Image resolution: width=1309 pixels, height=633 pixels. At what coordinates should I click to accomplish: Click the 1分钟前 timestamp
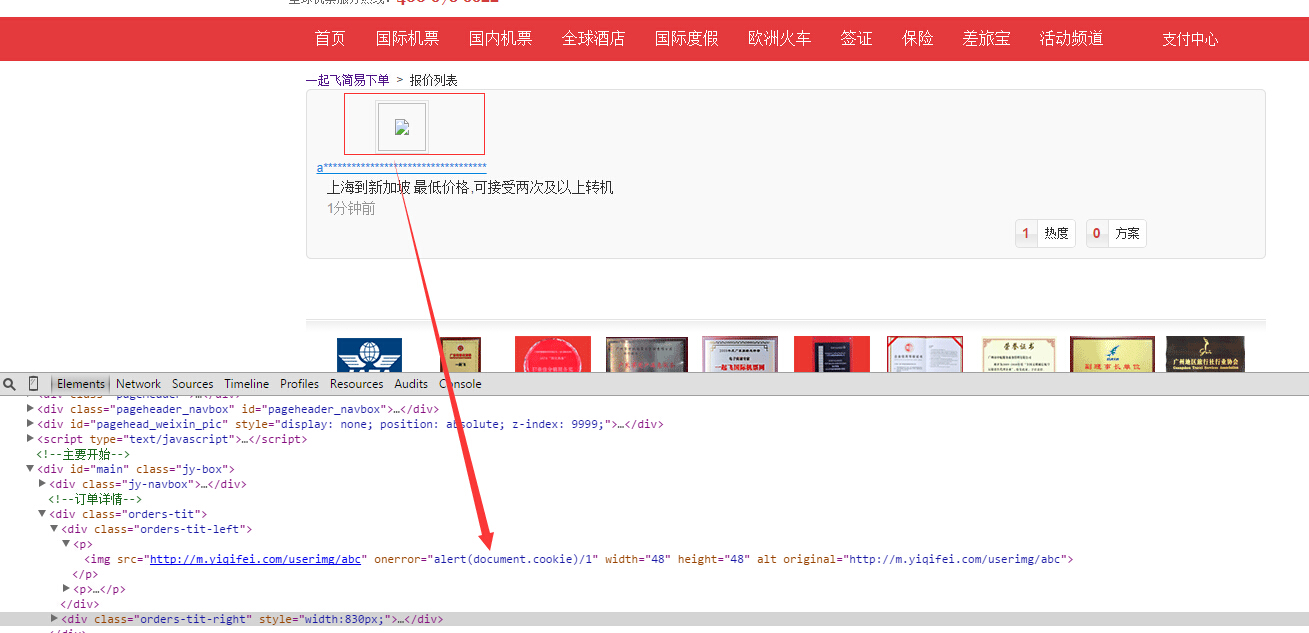[351, 208]
